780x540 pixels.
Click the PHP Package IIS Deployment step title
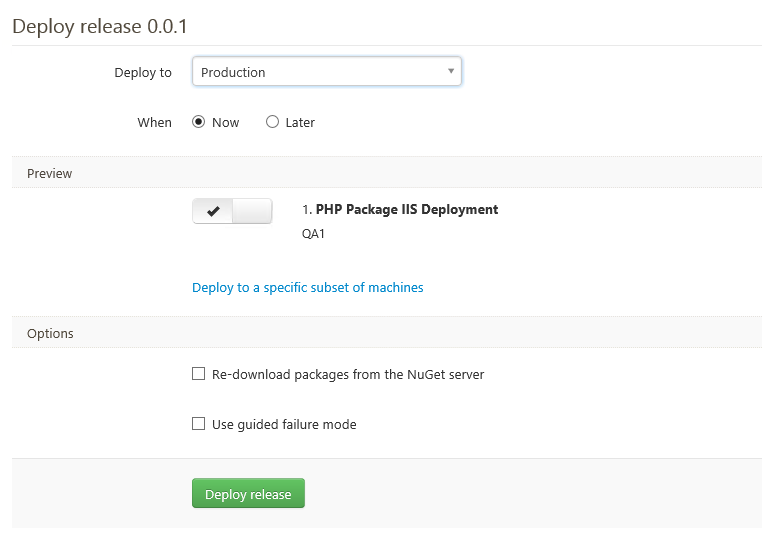click(406, 210)
